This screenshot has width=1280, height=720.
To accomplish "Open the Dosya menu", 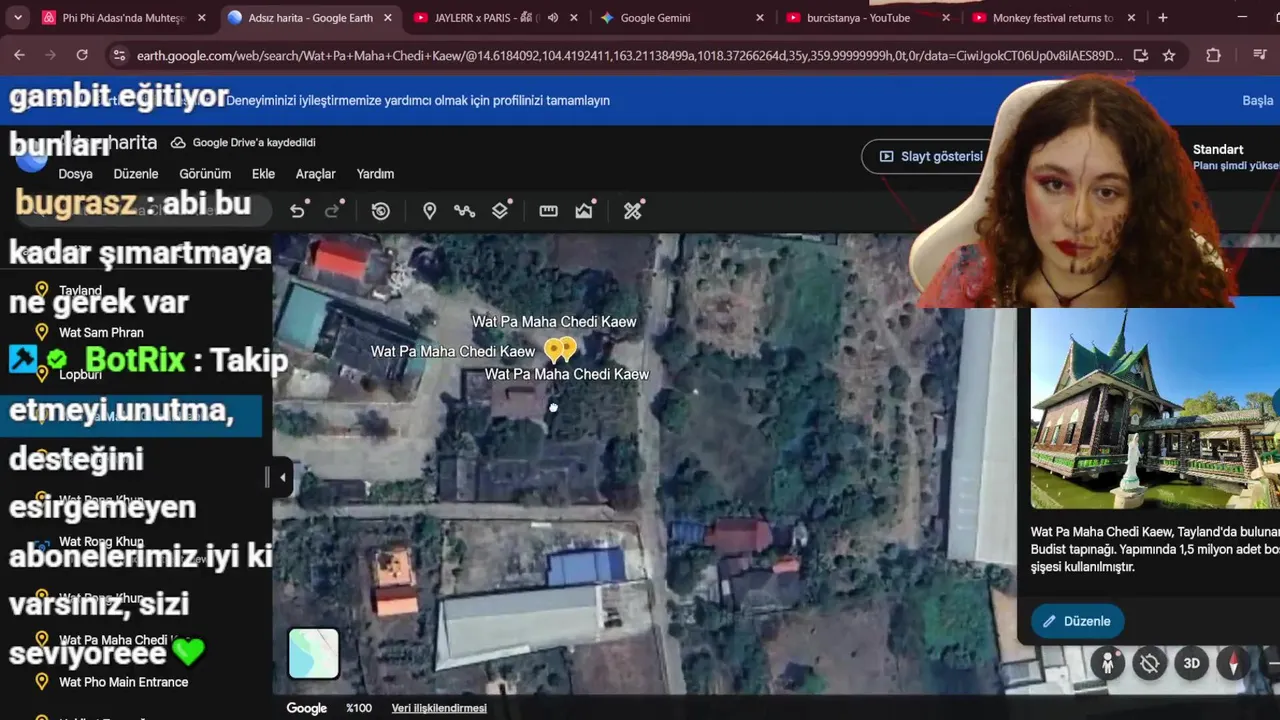I will pos(75,174).
